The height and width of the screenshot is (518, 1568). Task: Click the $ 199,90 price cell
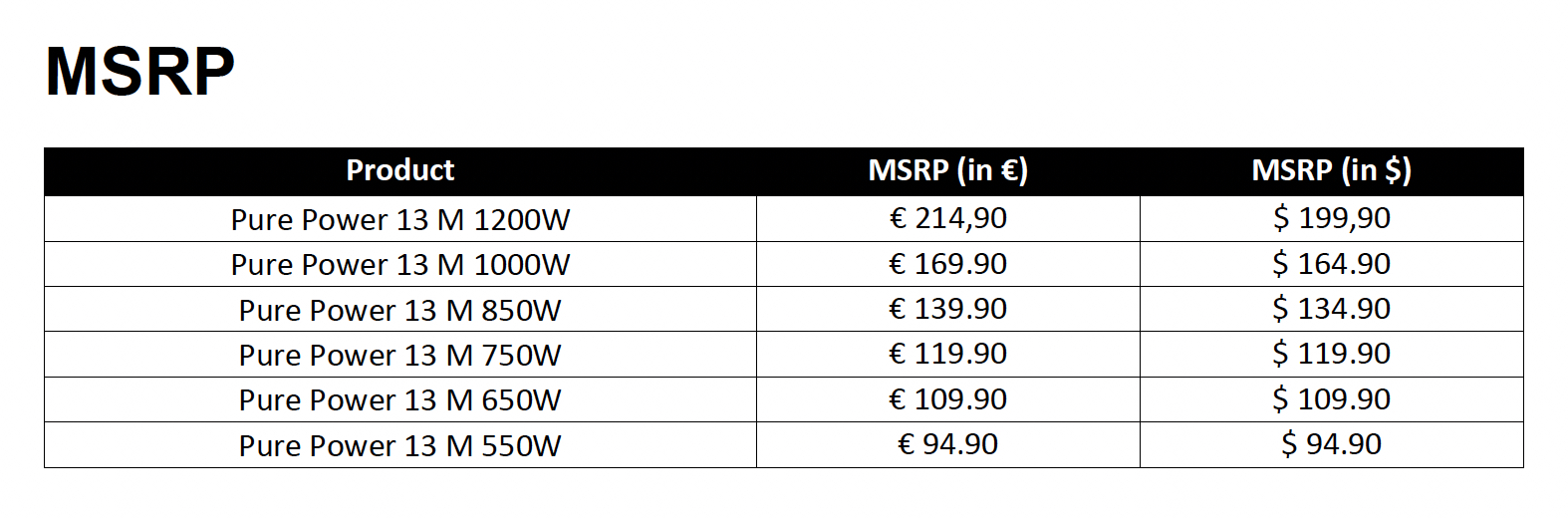click(1331, 218)
